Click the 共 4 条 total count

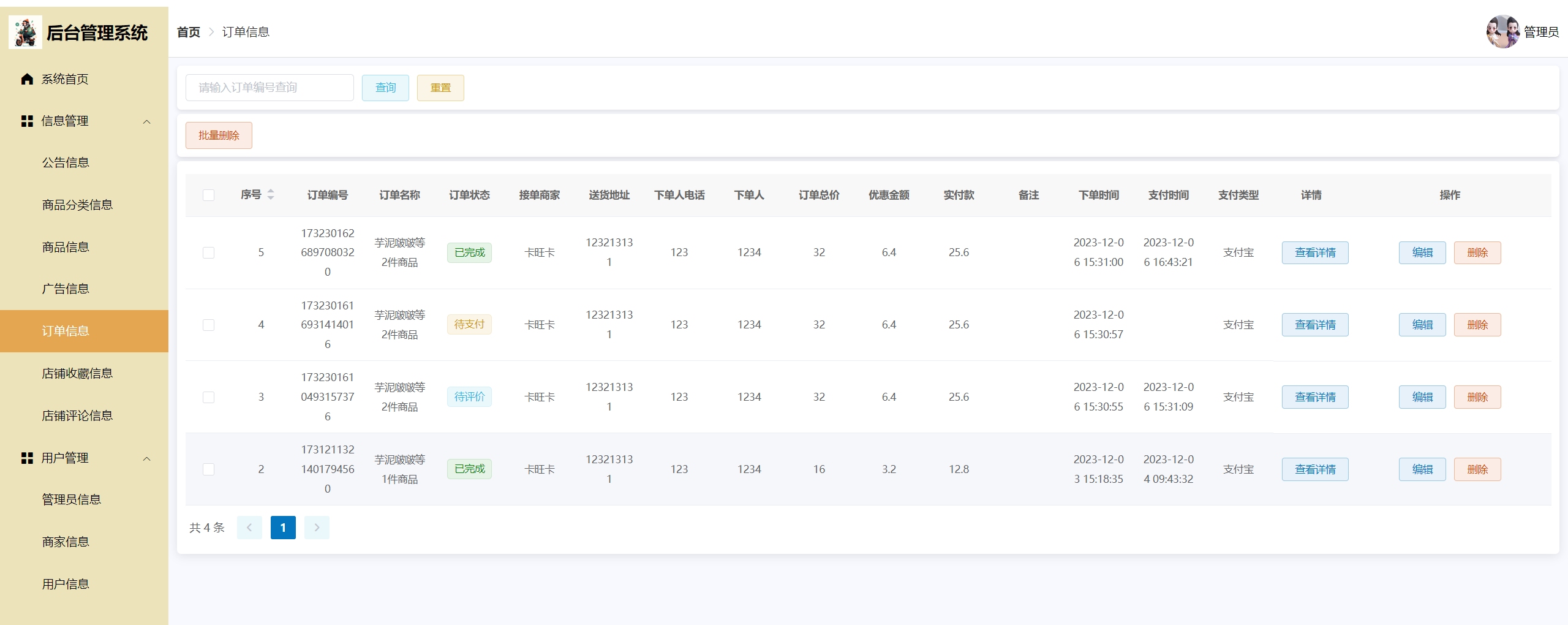(207, 528)
